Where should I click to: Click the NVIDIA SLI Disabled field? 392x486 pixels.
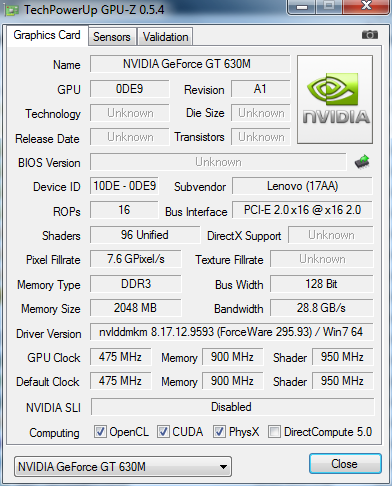point(232,407)
